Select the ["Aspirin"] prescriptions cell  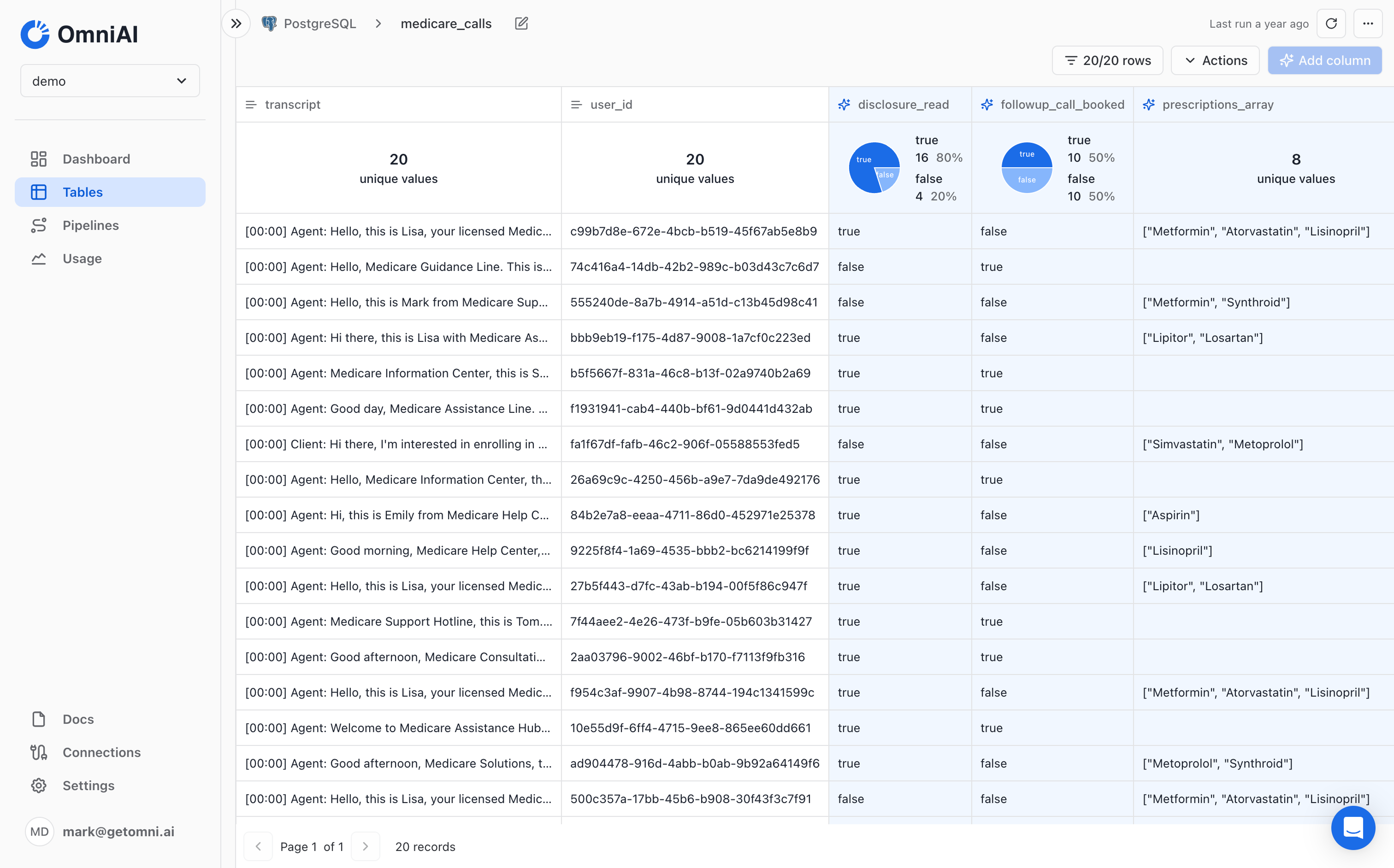coord(1171,515)
